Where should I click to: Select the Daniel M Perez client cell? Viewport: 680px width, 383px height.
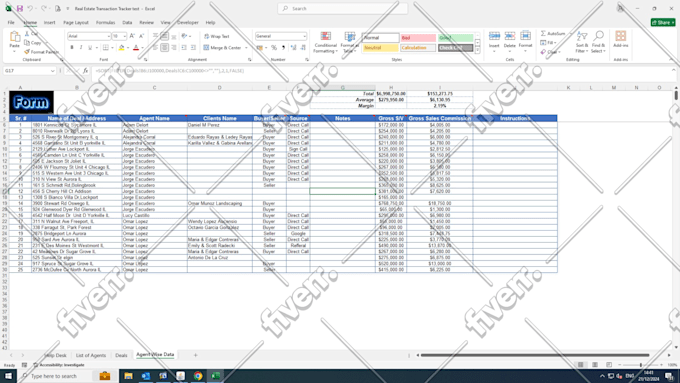(x=219, y=125)
